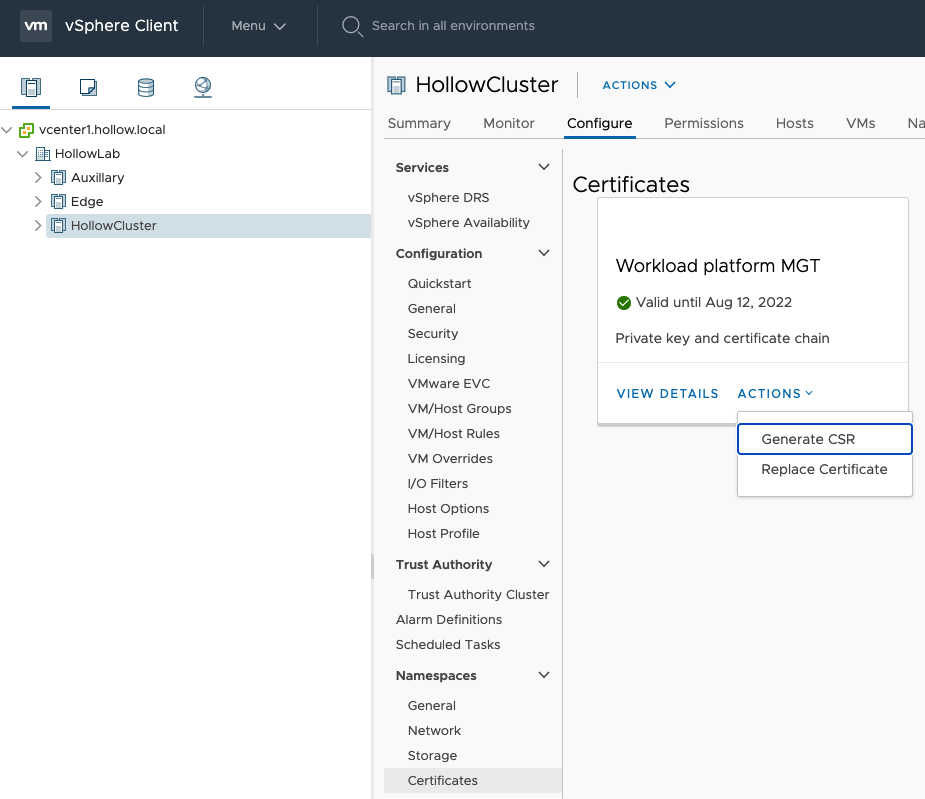Select Trust Authority Cluster in sidebar

pyautogui.click(x=478, y=595)
